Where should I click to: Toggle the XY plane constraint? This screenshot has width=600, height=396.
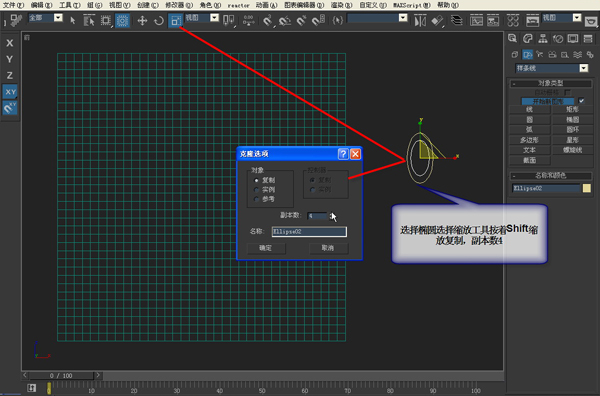(x=10, y=92)
